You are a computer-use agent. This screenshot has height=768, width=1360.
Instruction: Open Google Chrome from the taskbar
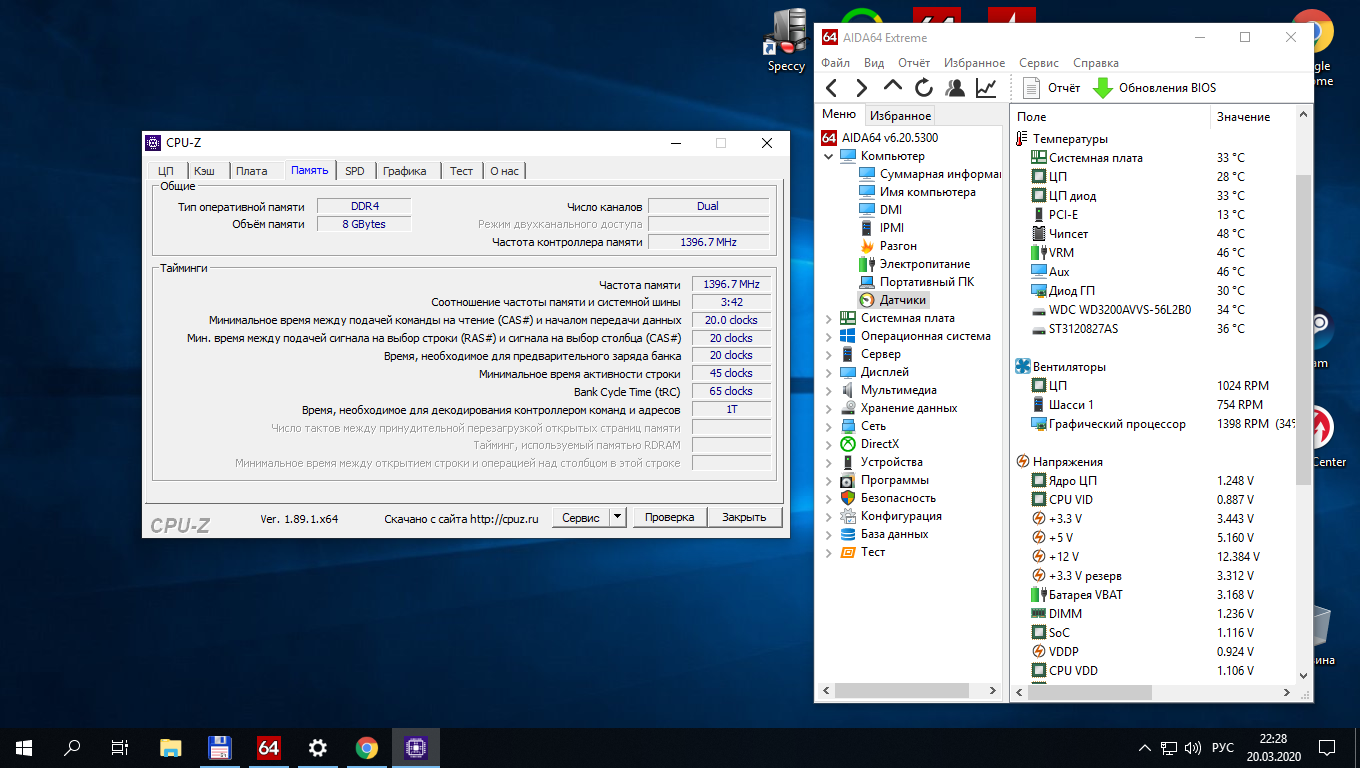367,747
